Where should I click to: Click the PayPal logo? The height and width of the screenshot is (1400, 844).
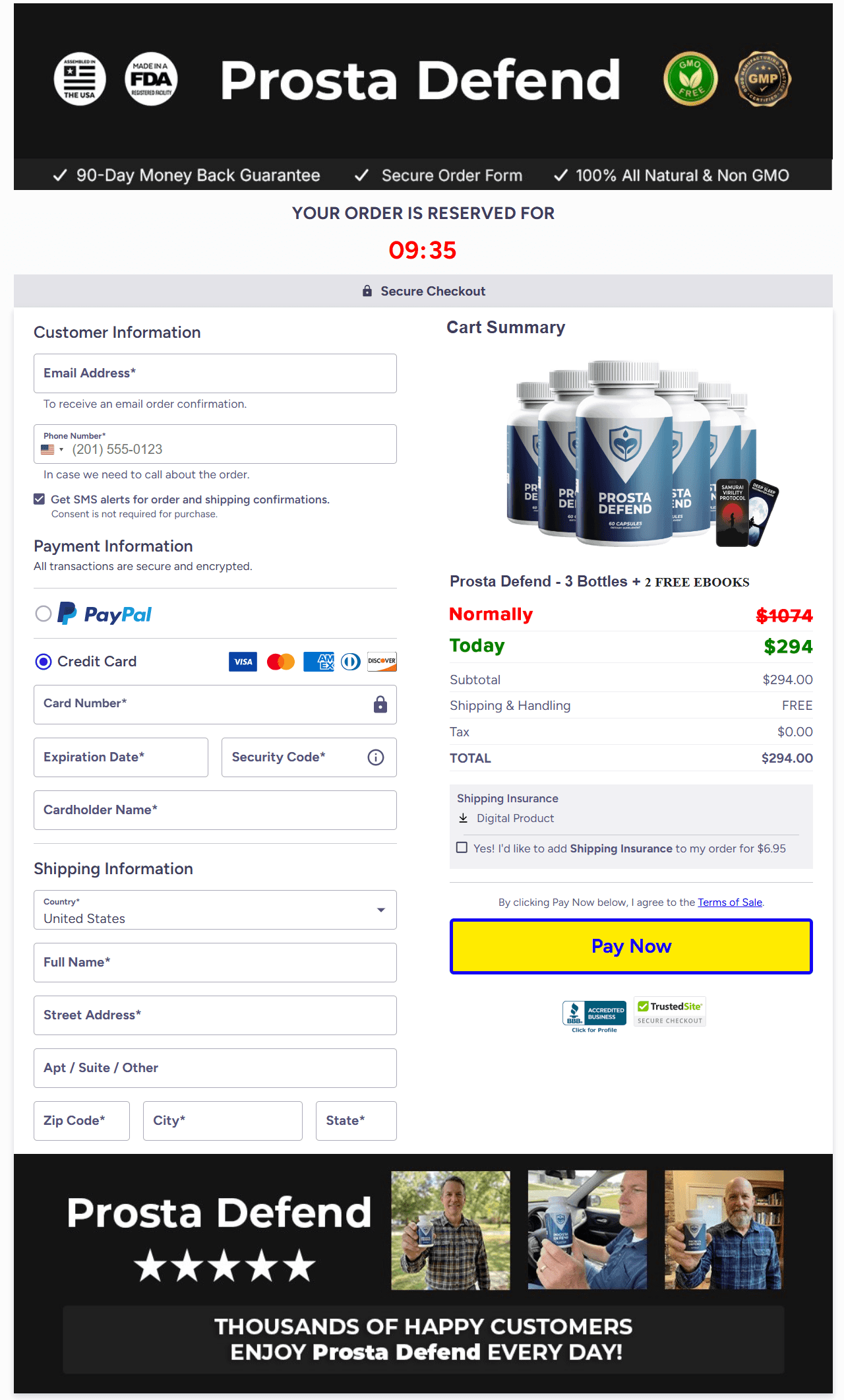point(105,614)
